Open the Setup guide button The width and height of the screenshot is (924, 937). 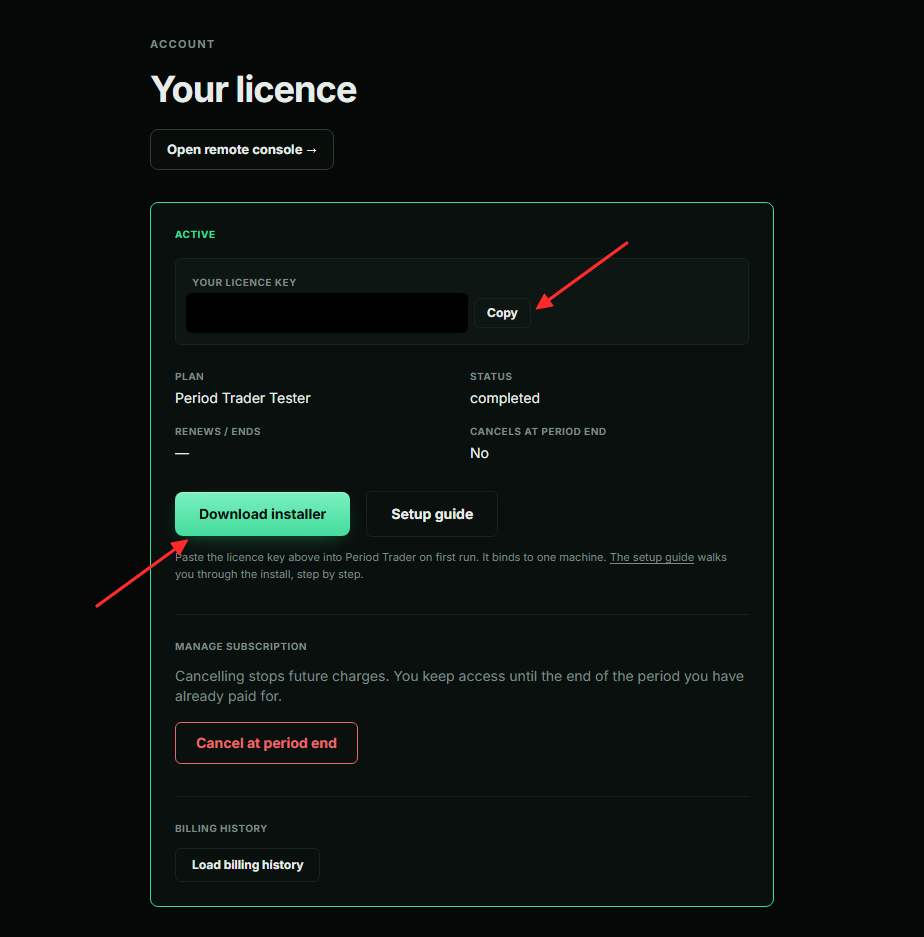(432, 514)
